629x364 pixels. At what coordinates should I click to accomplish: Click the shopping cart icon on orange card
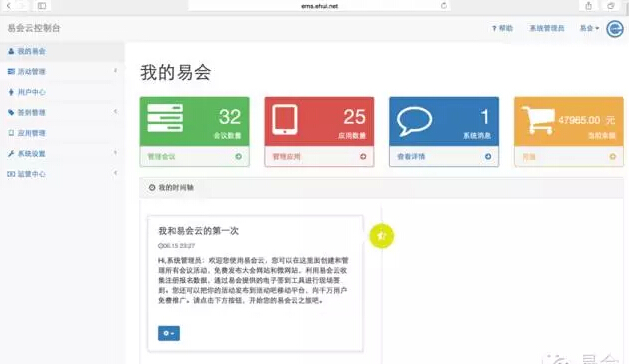pos(538,120)
